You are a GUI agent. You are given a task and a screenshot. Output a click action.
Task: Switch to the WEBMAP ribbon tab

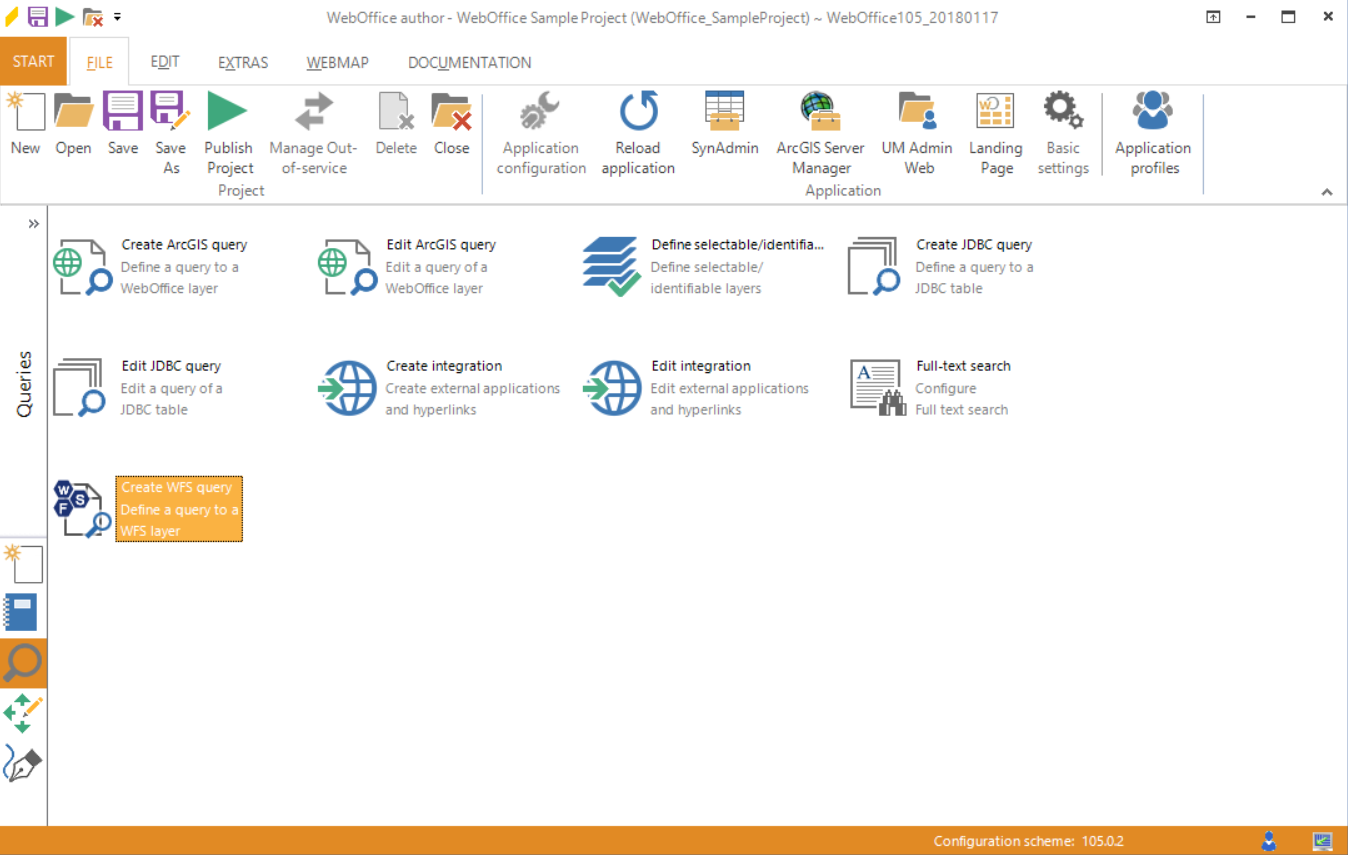coord(337,61)
